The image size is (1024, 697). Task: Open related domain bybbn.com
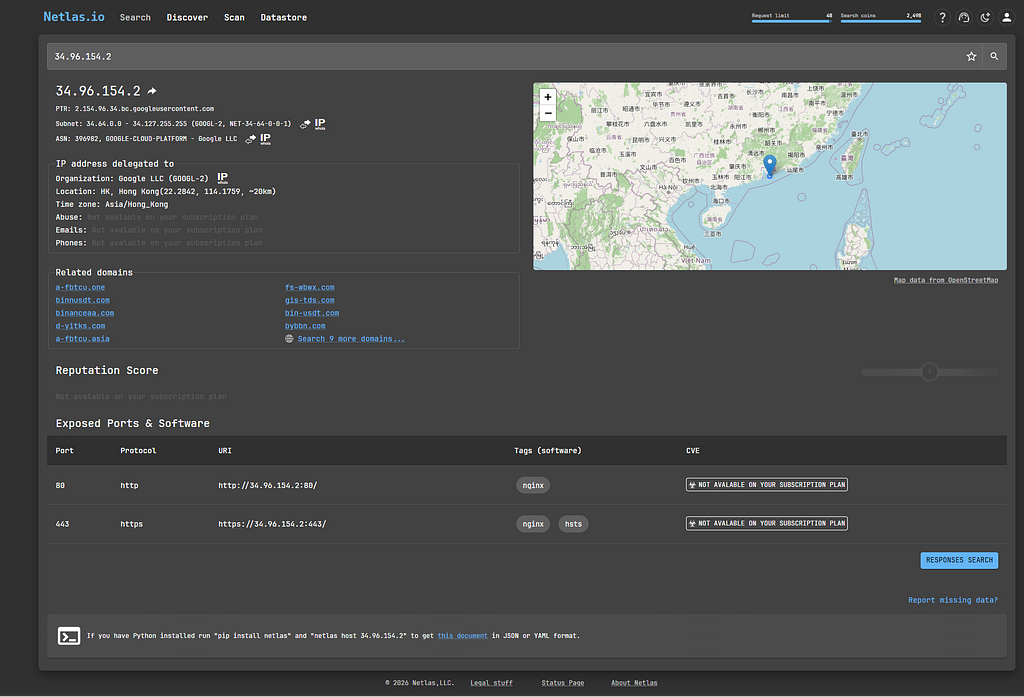pos(305,326)
